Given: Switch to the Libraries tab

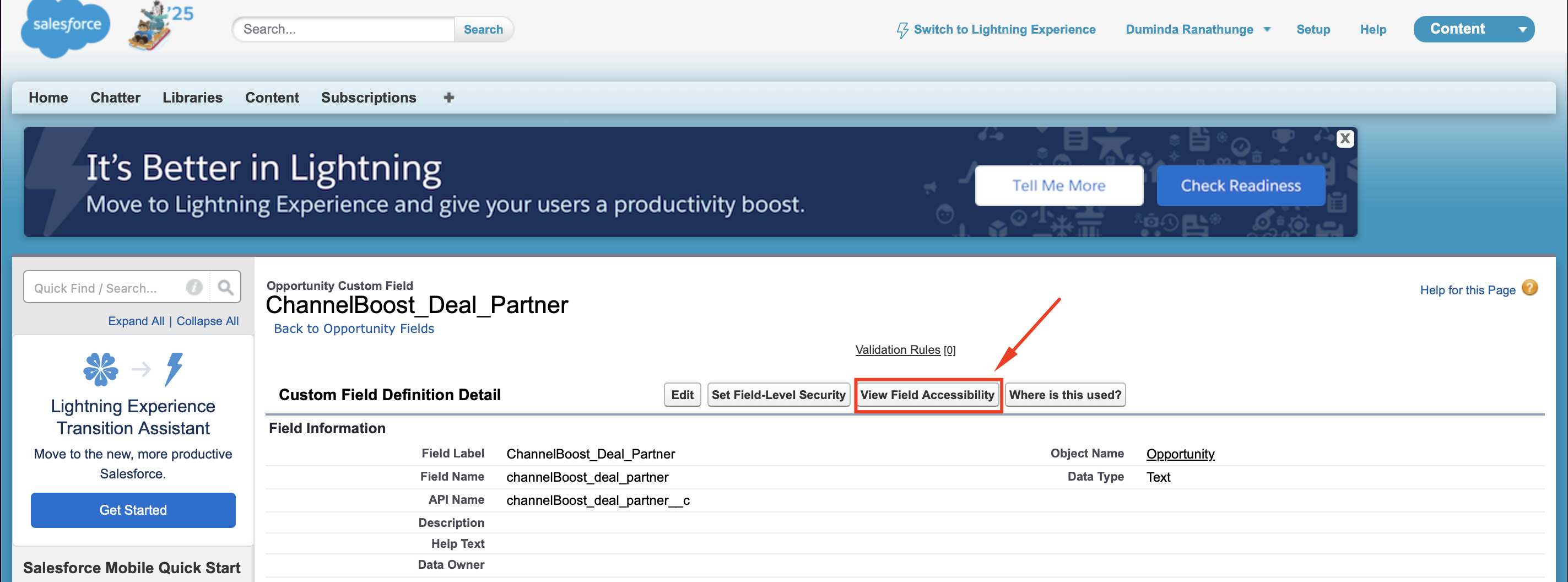Looking at the screenshot, I should click(x=192, y=98).
